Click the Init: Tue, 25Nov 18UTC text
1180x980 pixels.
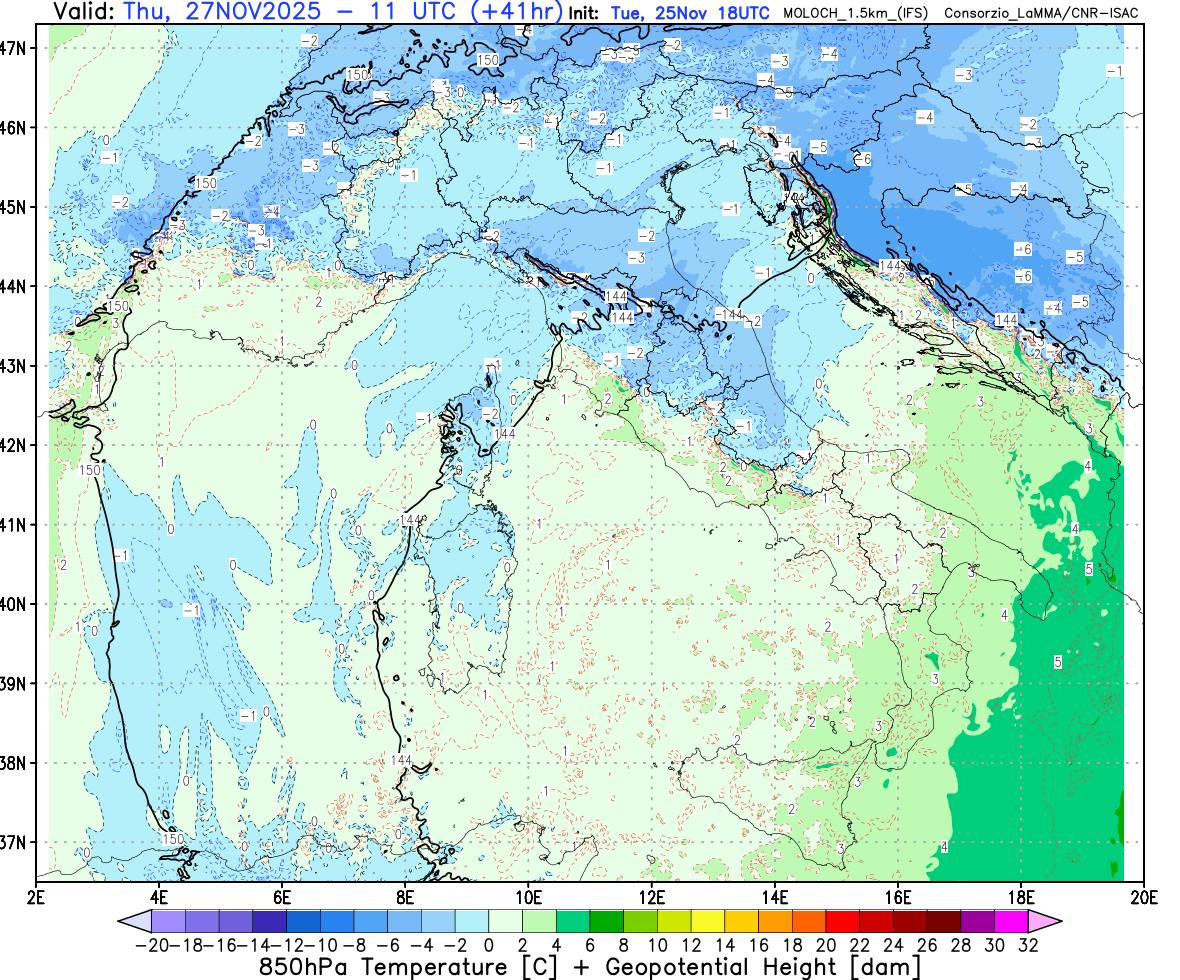tap(668, 13)
